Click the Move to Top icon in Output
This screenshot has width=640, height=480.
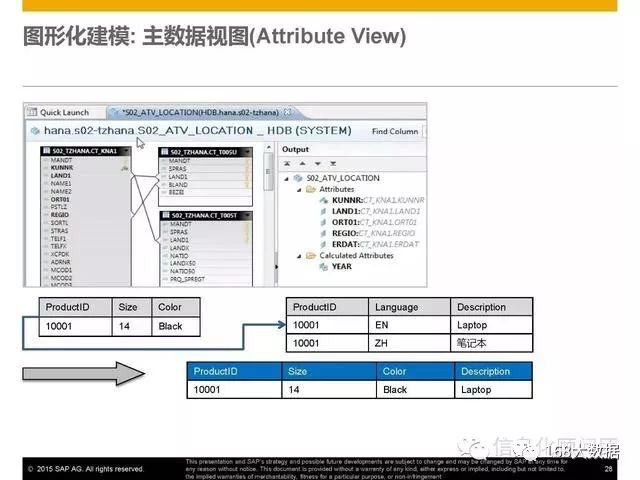pos(287,163)
